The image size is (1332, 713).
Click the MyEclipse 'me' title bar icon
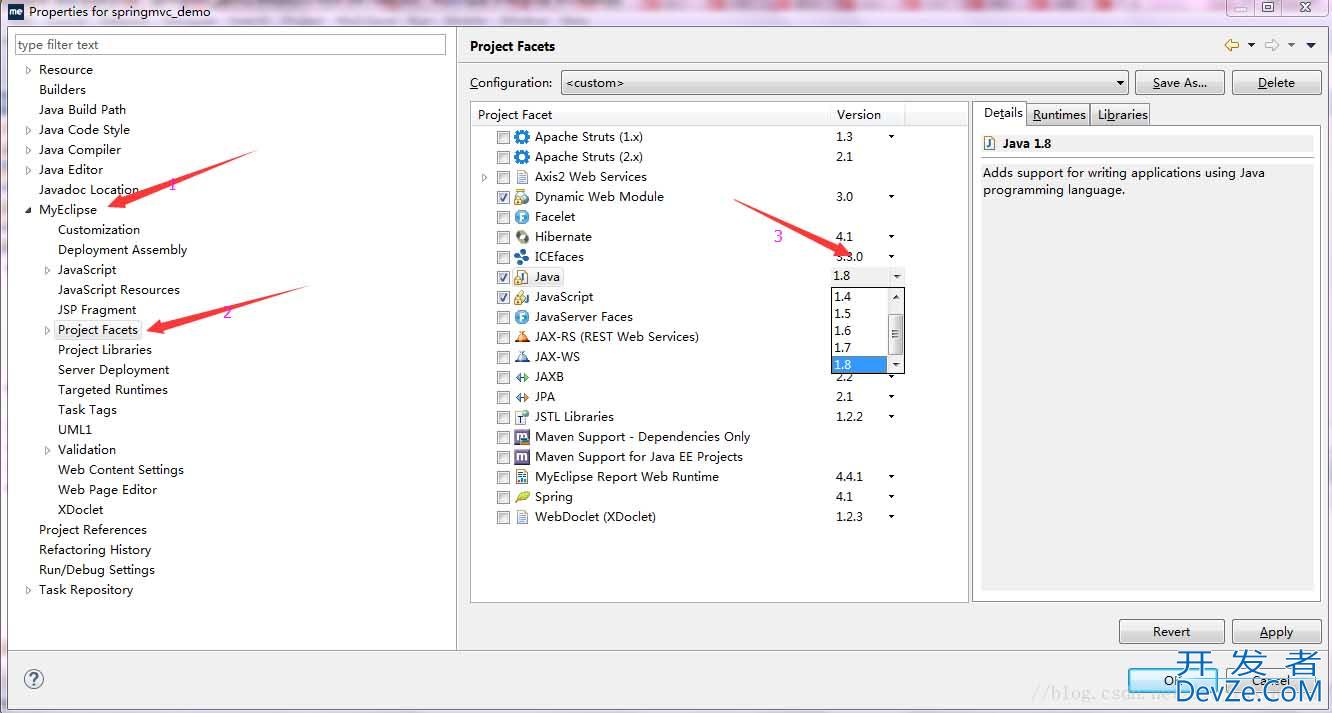(15, 12)
